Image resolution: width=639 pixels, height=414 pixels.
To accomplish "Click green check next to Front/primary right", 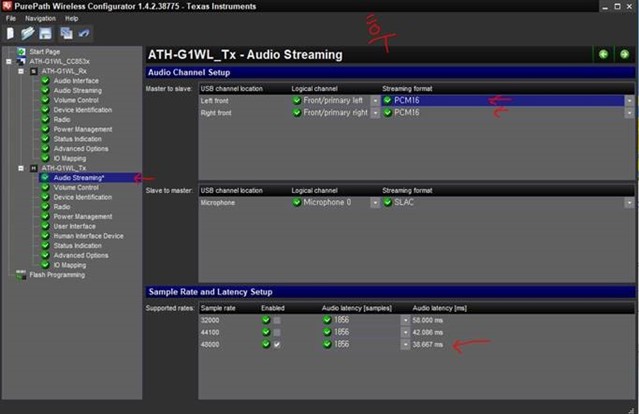I will pos(297,113).
